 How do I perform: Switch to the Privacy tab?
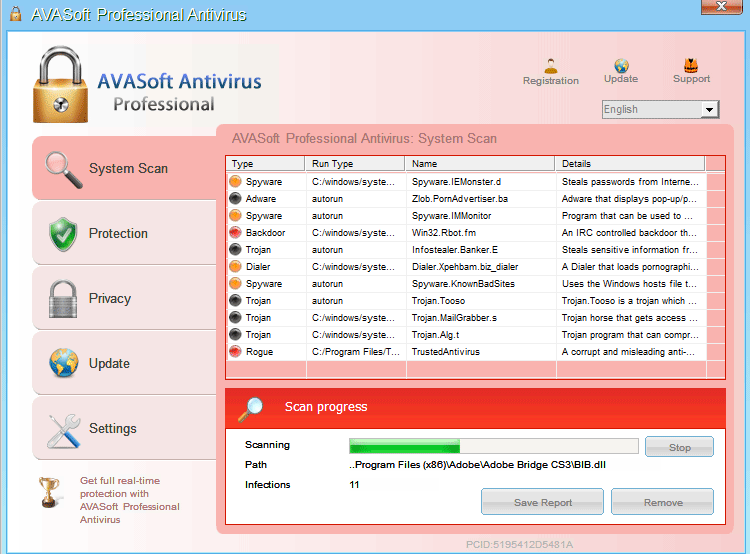pyautogui.click(x=110, y=298)
